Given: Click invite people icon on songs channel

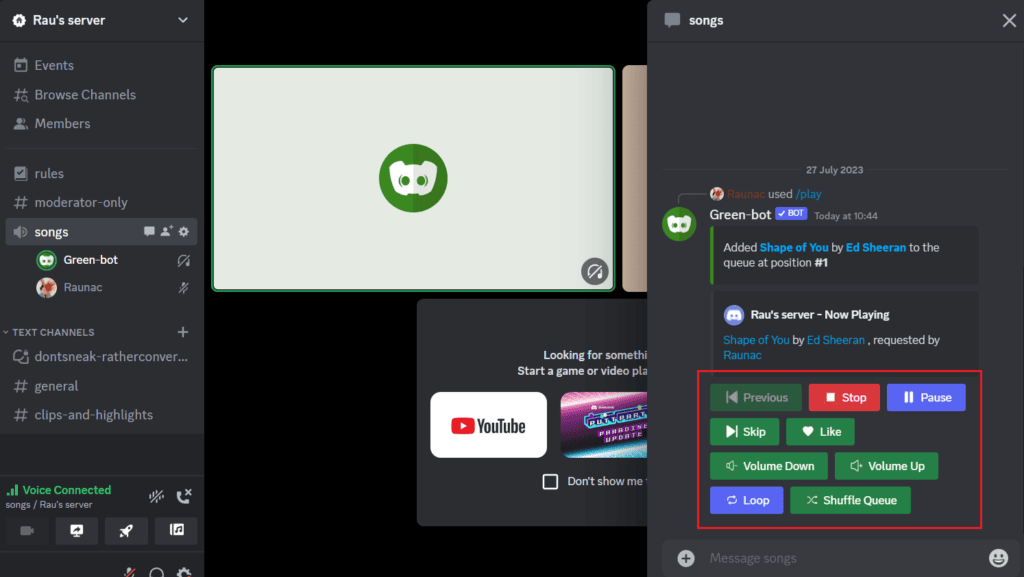Looking at the screenshot, I should [166, 232].
